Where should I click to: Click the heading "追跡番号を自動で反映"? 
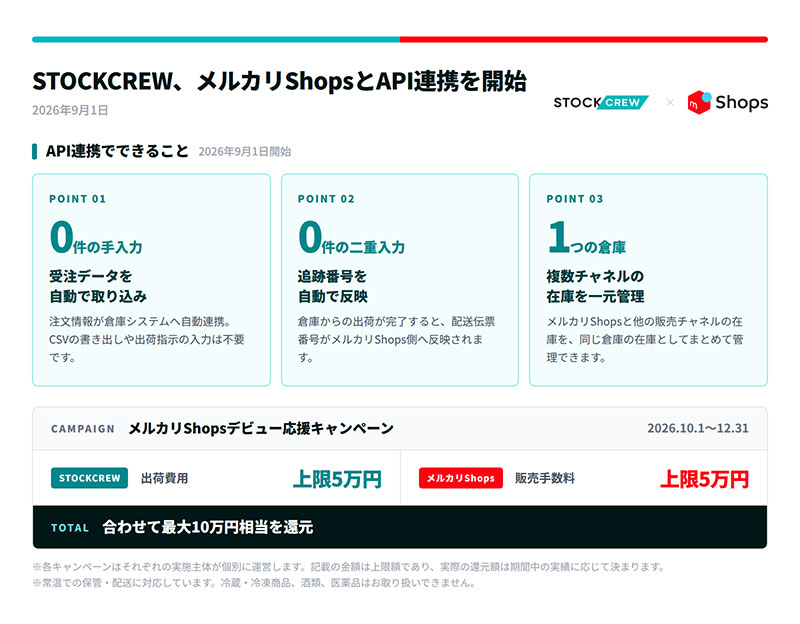(332, 286)
